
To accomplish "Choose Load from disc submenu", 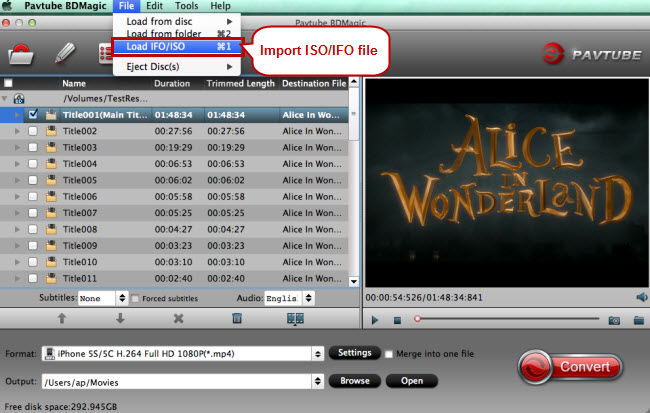I will pos(177,21).
